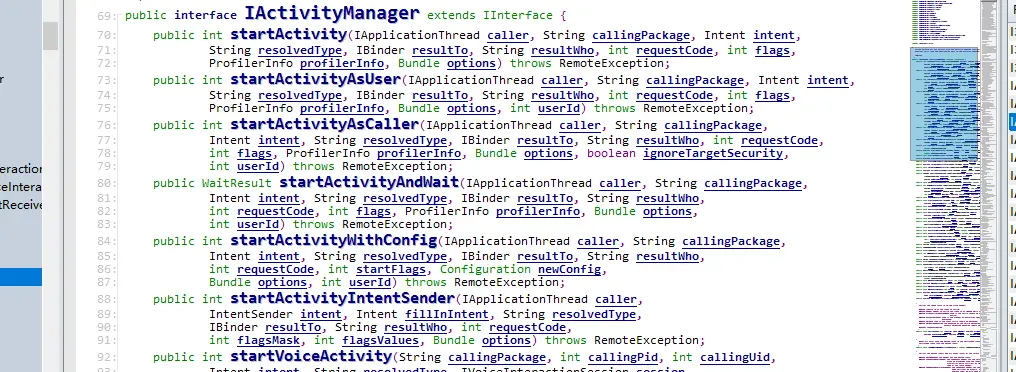Click the options parameter on line 72
Viewport: 1016px width, 372px height.
[471, 64]
